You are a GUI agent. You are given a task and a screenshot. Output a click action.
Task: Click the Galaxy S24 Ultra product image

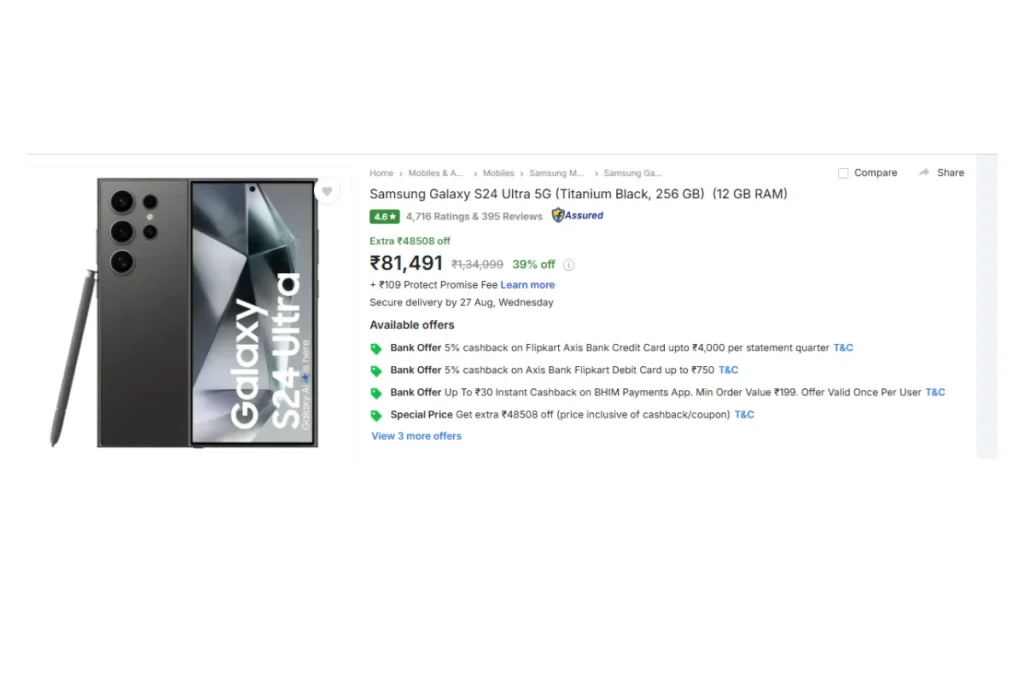[x=184, y=313]
